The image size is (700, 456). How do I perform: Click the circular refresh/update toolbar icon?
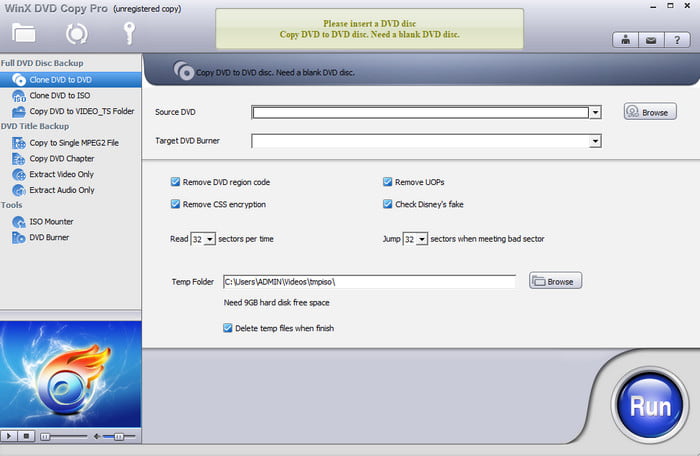pyautogui.click(x=76, y=33)
